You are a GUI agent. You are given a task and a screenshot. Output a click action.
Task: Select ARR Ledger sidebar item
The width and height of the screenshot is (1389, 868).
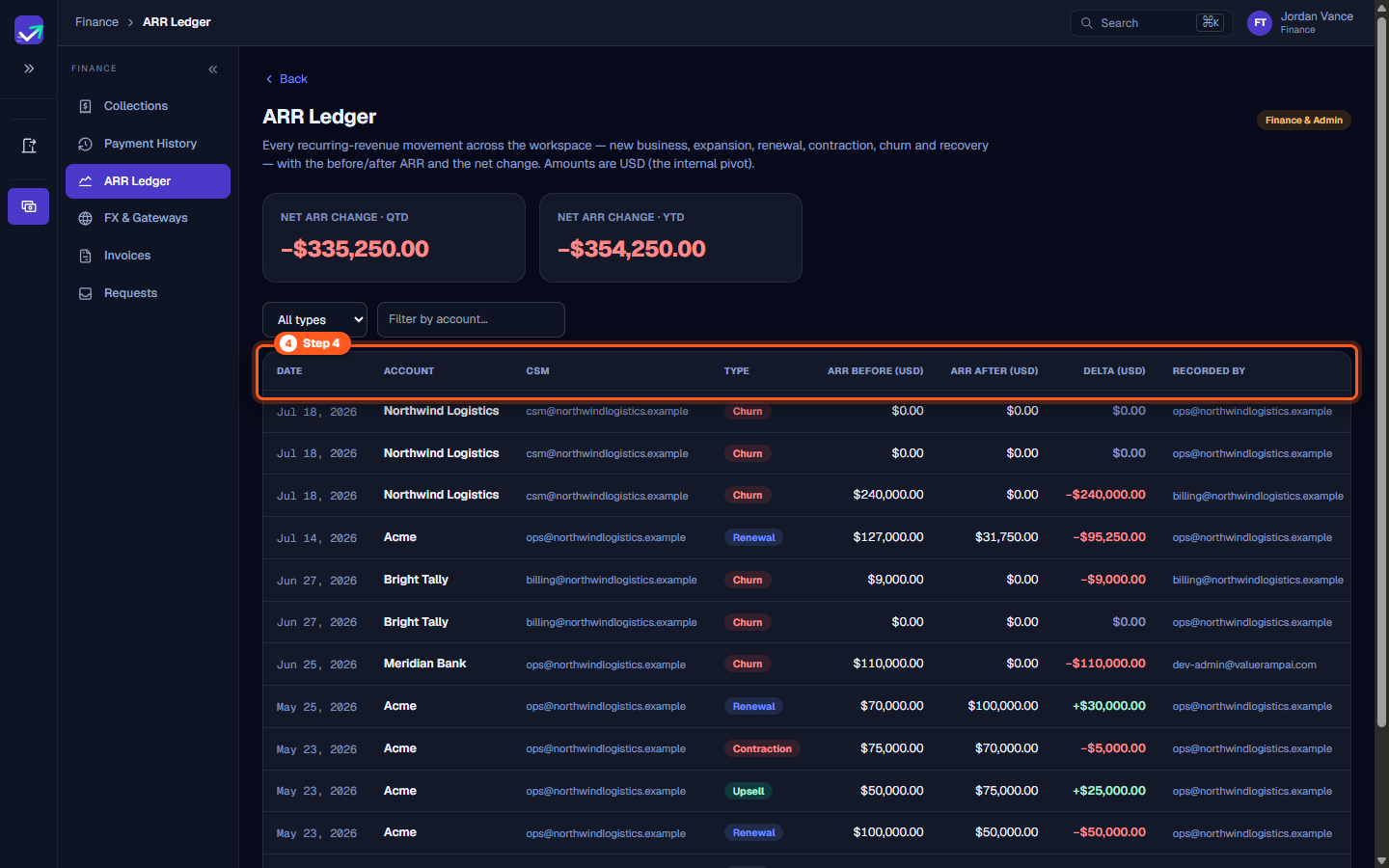click(x=148, y=181)
